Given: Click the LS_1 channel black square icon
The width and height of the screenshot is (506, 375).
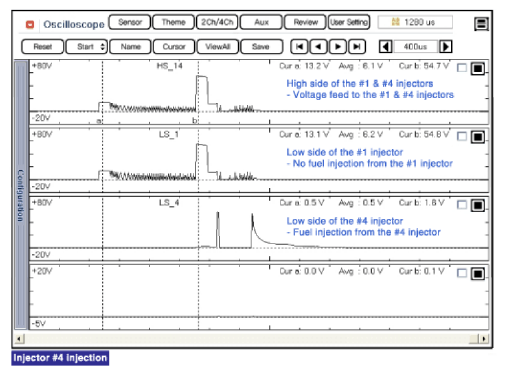Looking at the screenshot, I should point(478,137).
